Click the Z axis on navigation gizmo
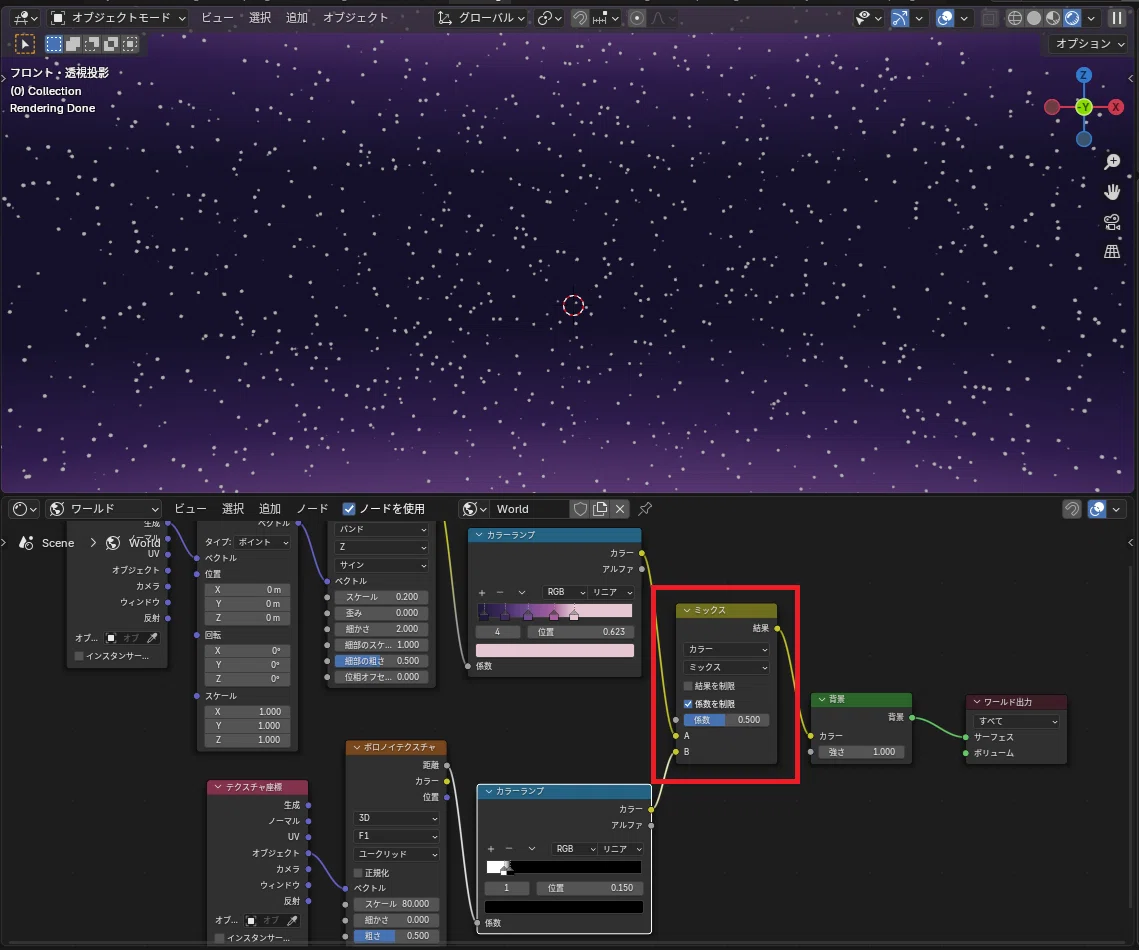Viewport: 1139px width, 950px height. pos(1084,75)
